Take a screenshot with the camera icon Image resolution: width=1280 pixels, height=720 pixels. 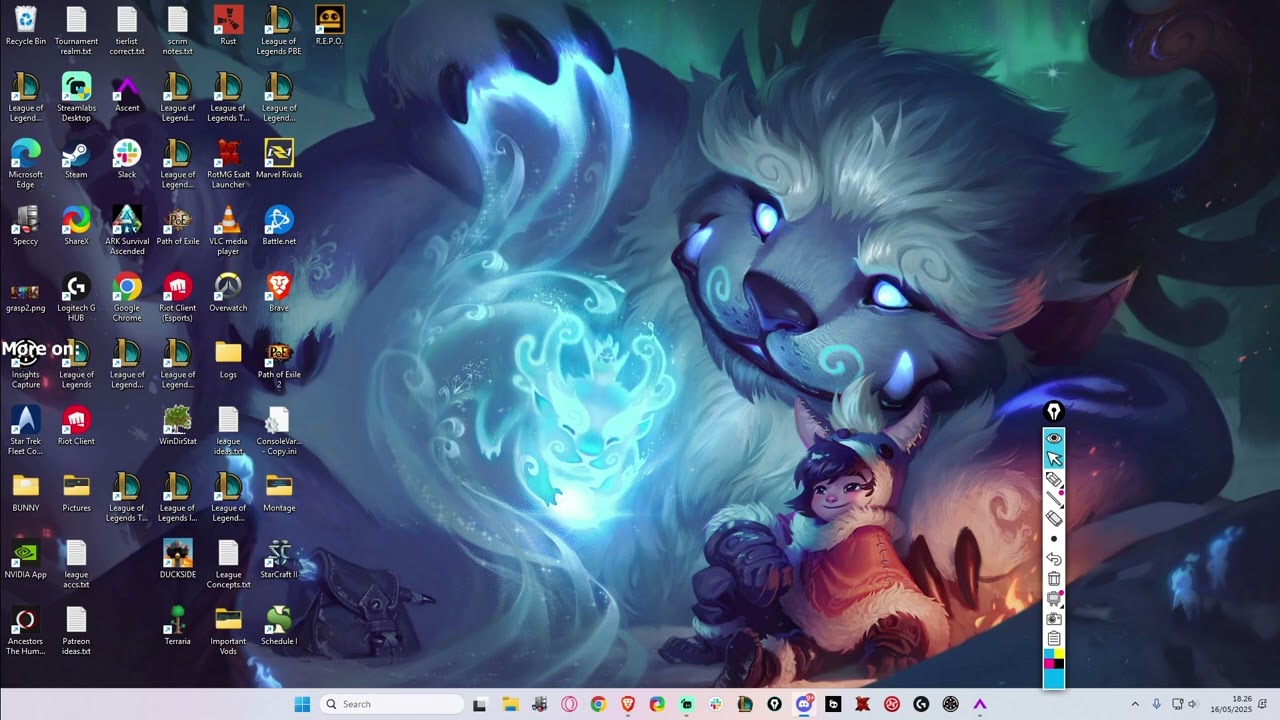point(1054,619)
